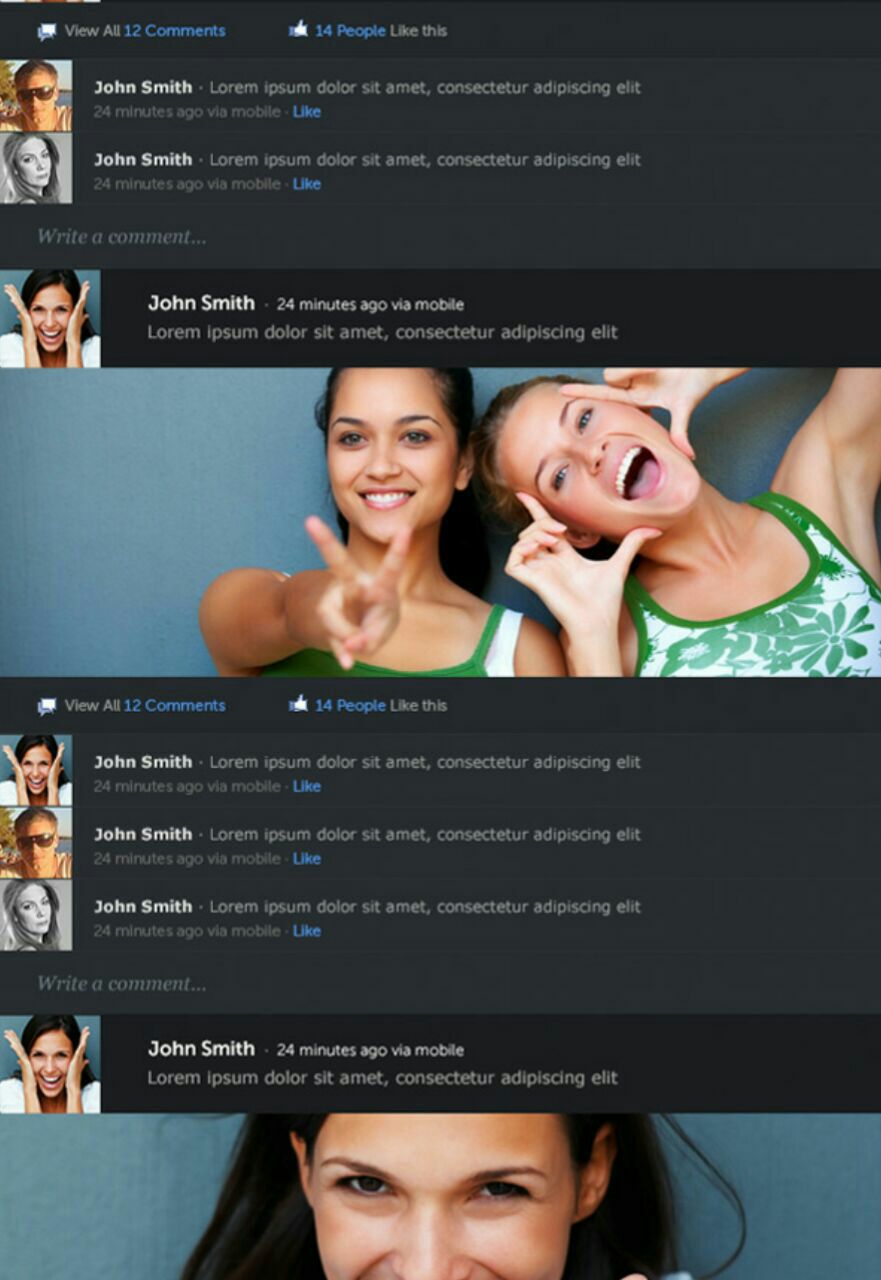
Task: Click the thumbs-up icon above the two-women photo
Action: [x=298, y=30]
